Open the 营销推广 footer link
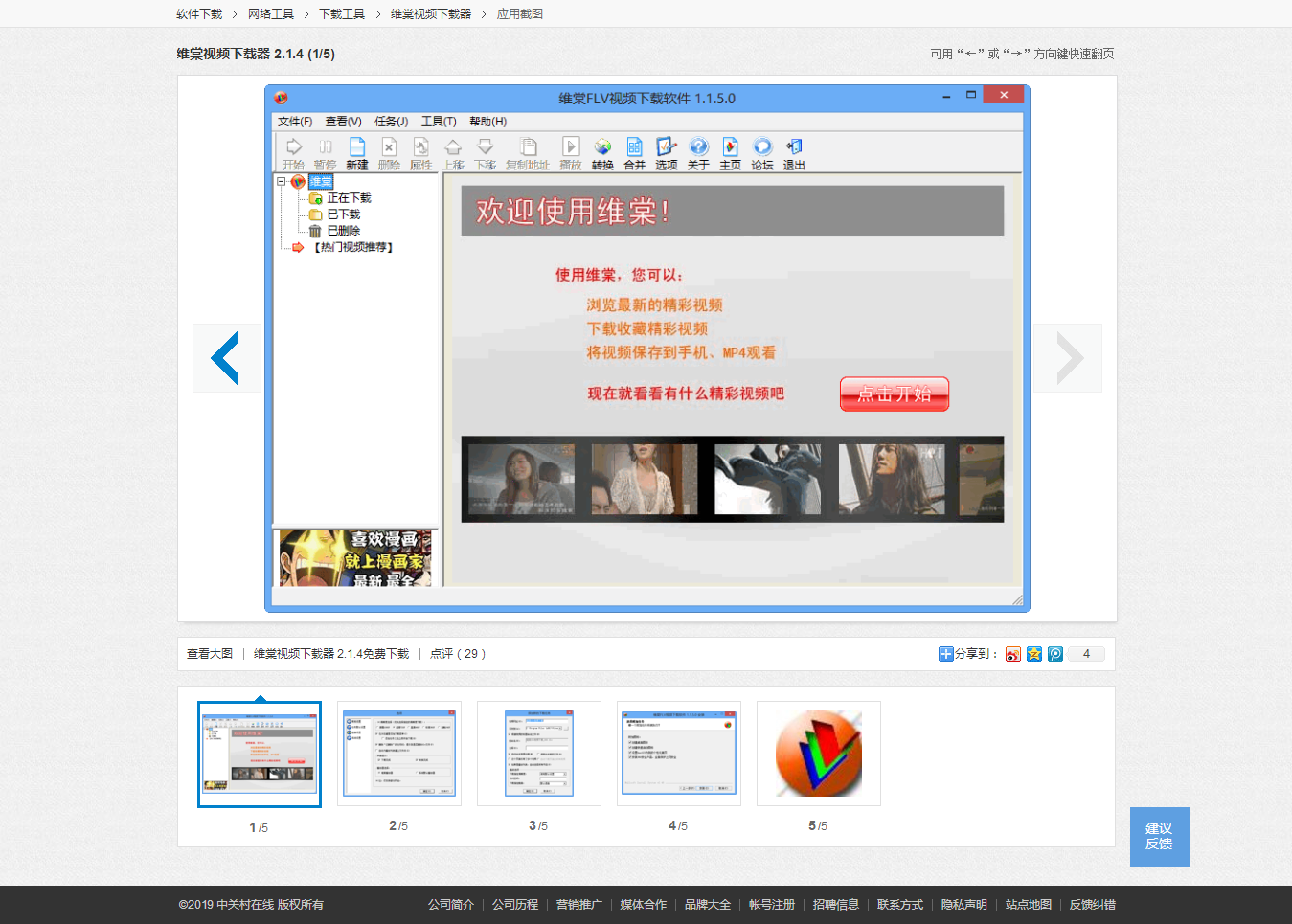Viewport: 1292px width, 924px height. (579, 905)
